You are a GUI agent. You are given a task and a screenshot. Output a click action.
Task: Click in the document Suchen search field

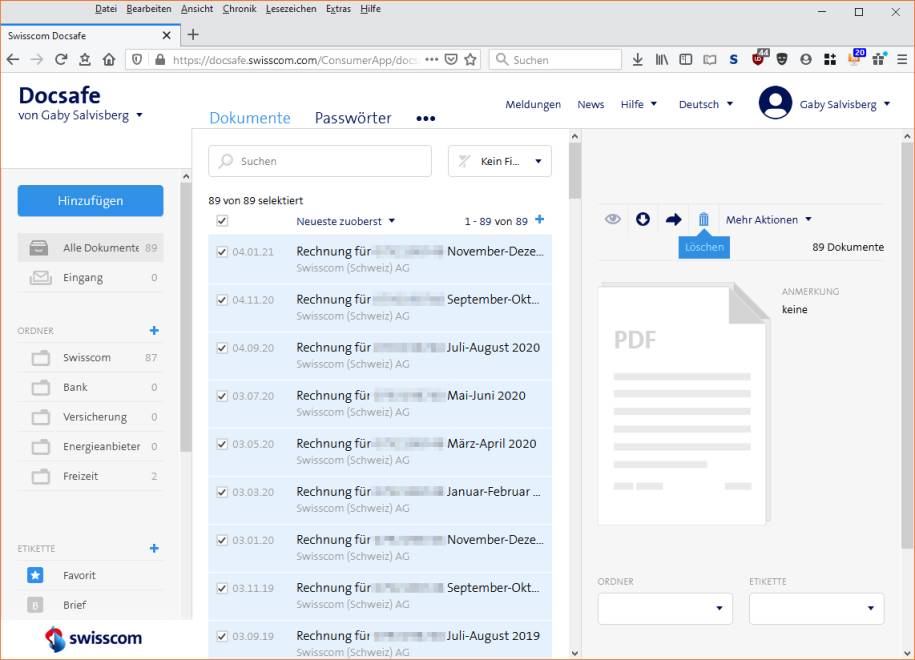point(320,161)
